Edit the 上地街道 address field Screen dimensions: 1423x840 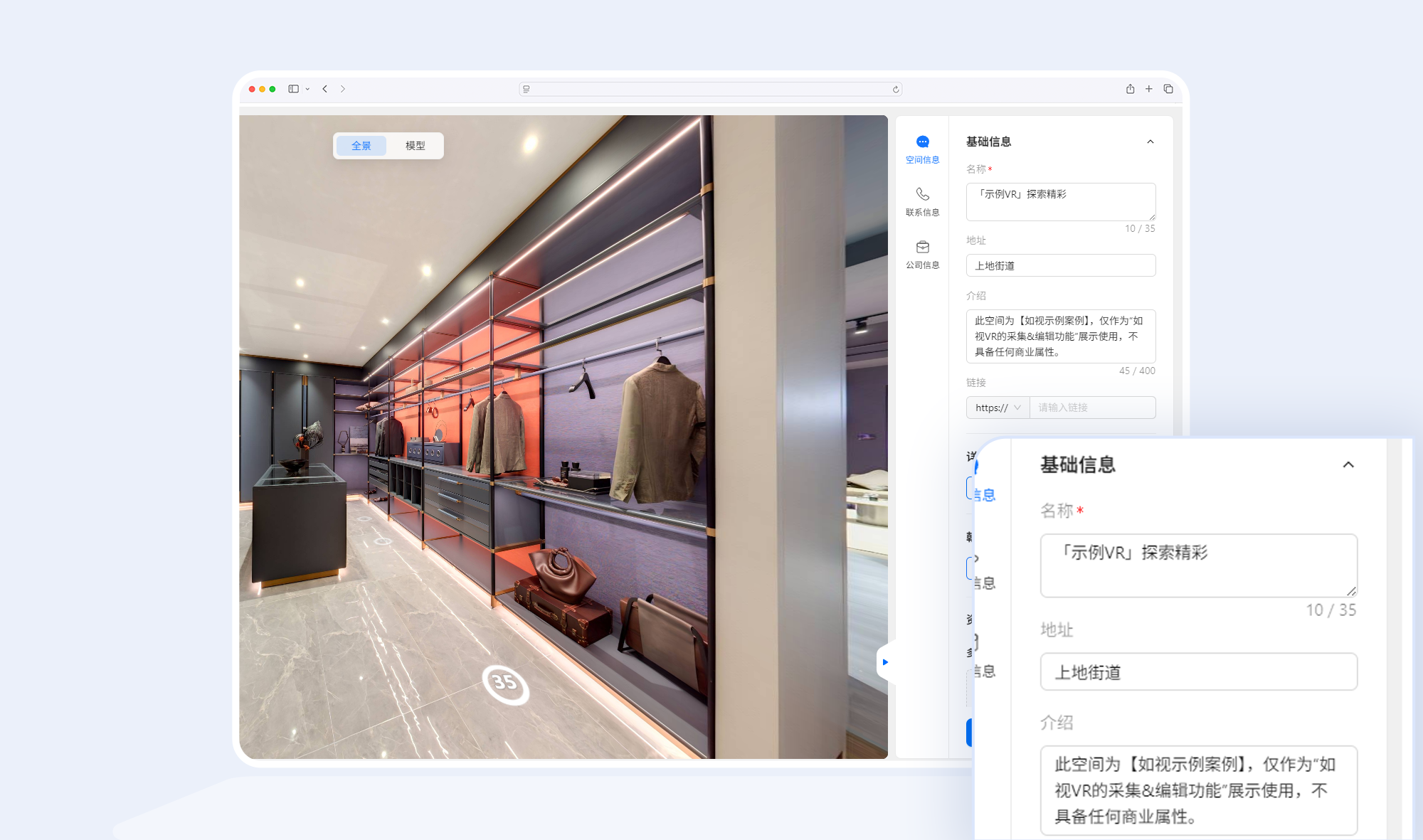[x=1060, y=265]
